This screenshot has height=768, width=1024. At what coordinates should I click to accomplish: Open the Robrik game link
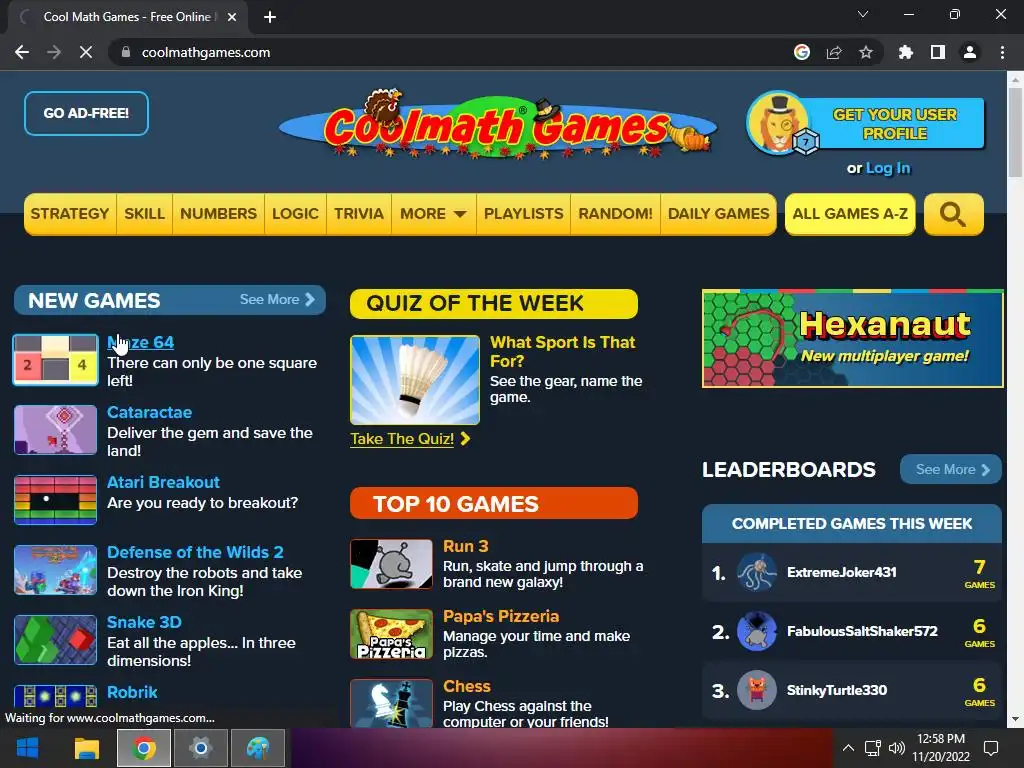click(x=132, y=692)
